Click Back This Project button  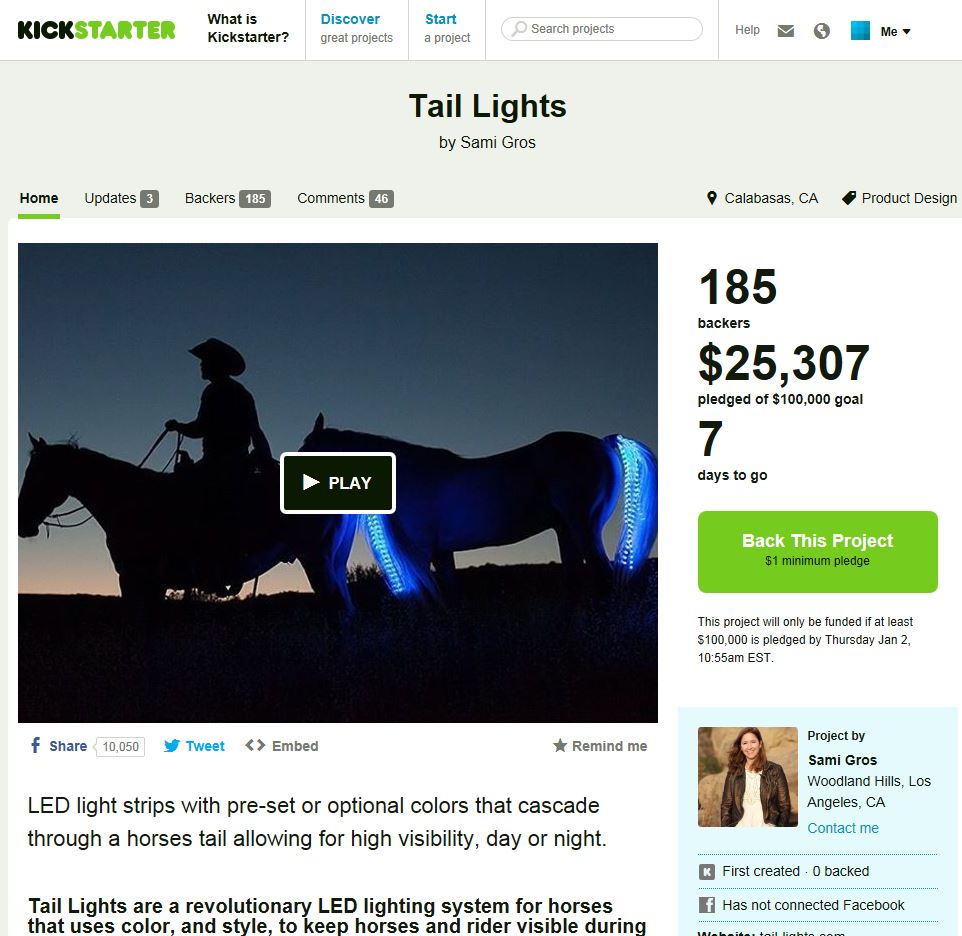817,551
